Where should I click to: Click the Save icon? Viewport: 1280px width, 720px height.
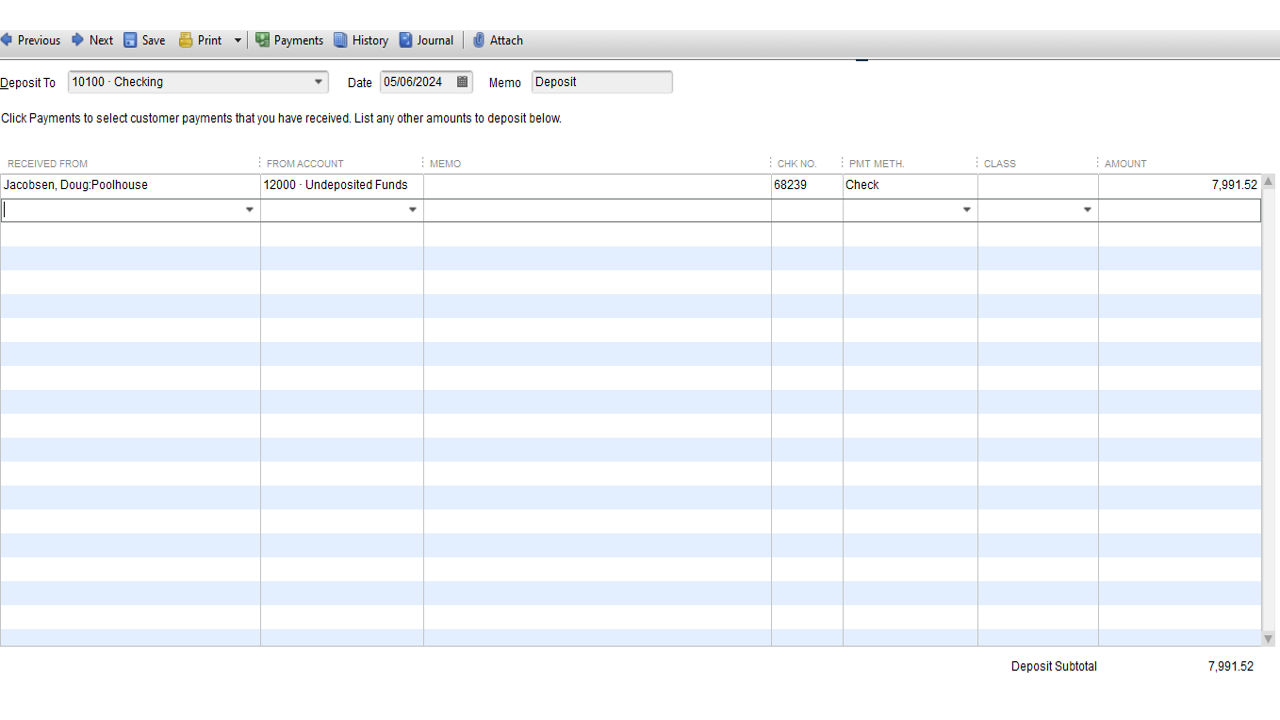131,40
